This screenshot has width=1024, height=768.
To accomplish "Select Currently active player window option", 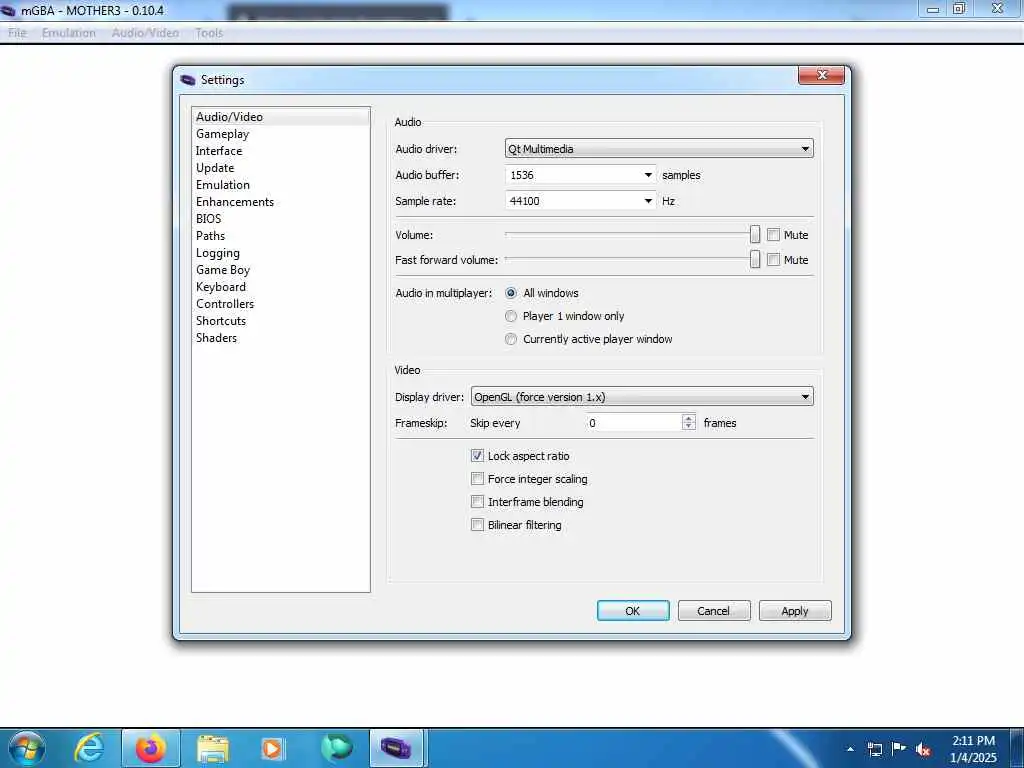I will 511,339.
